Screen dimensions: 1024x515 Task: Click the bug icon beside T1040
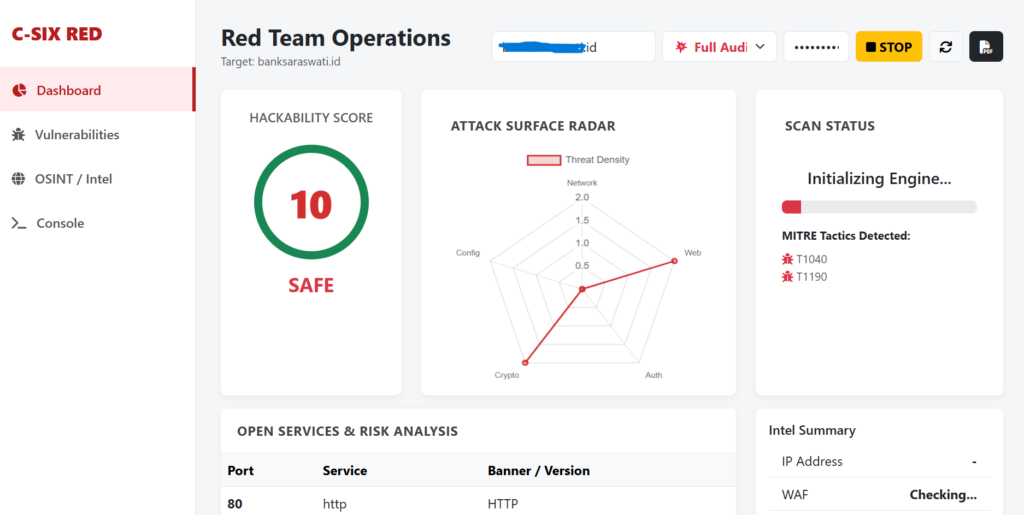(x=787, y=260)
